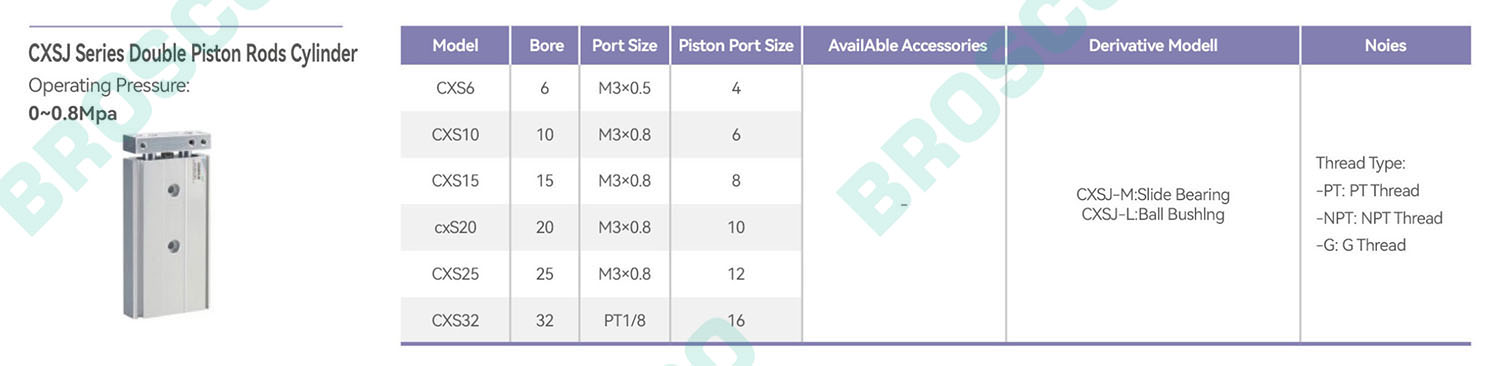Click the Derivative Modell column header
1500x366 pixels.
click(x=1153, y=45)
